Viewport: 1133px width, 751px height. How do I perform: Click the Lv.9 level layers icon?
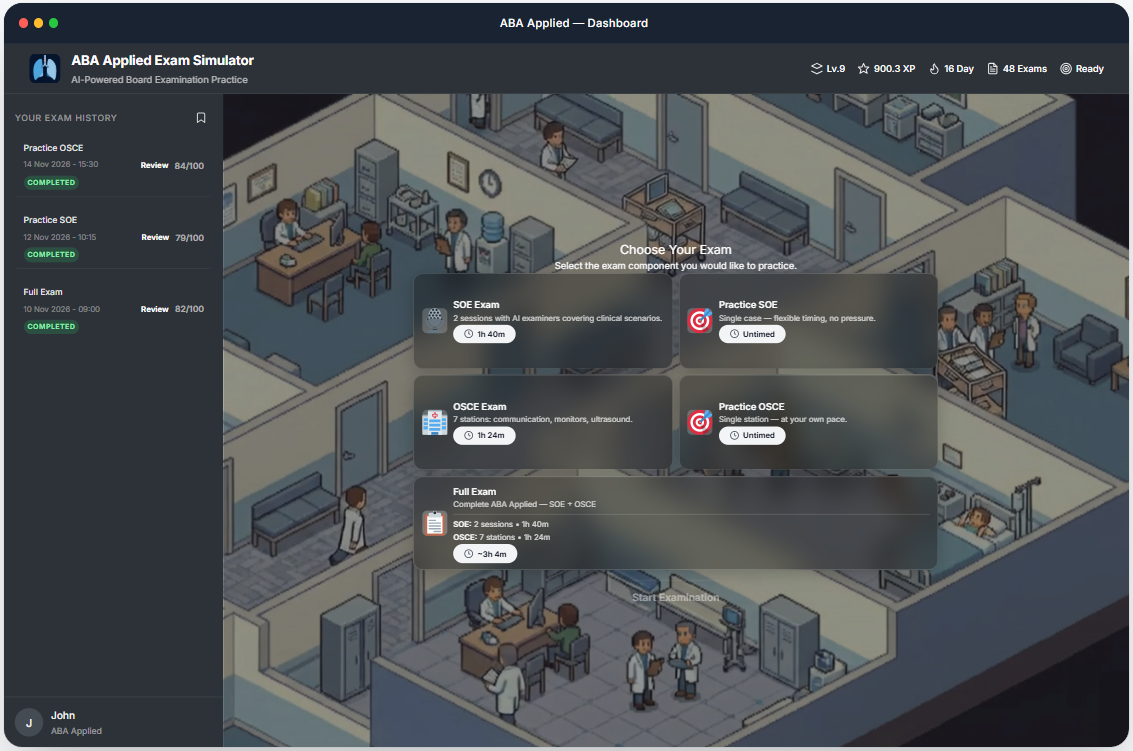point(816,69)
